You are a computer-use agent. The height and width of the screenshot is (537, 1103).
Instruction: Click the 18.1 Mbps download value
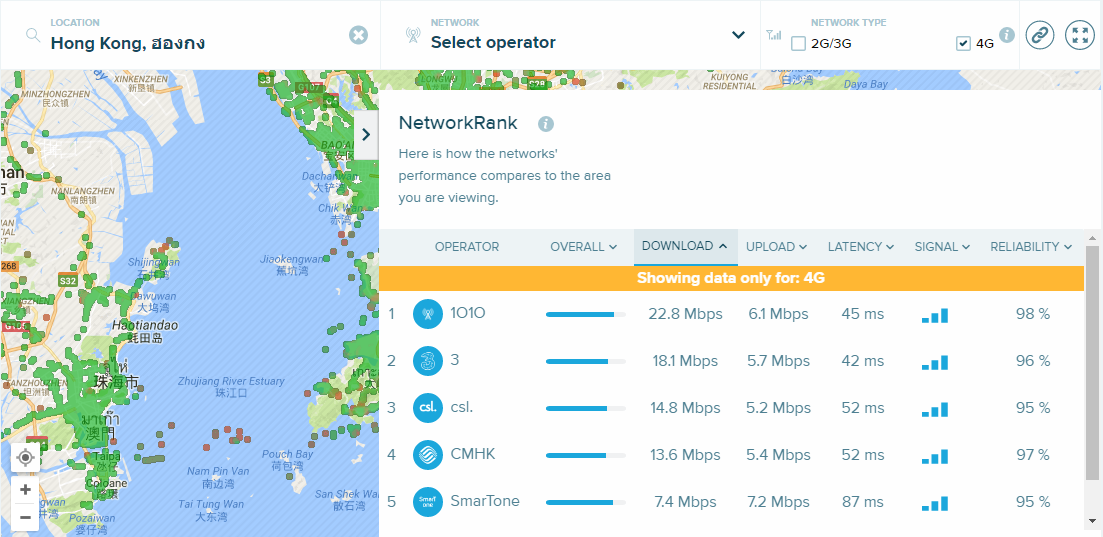click(x=685, y=361)
